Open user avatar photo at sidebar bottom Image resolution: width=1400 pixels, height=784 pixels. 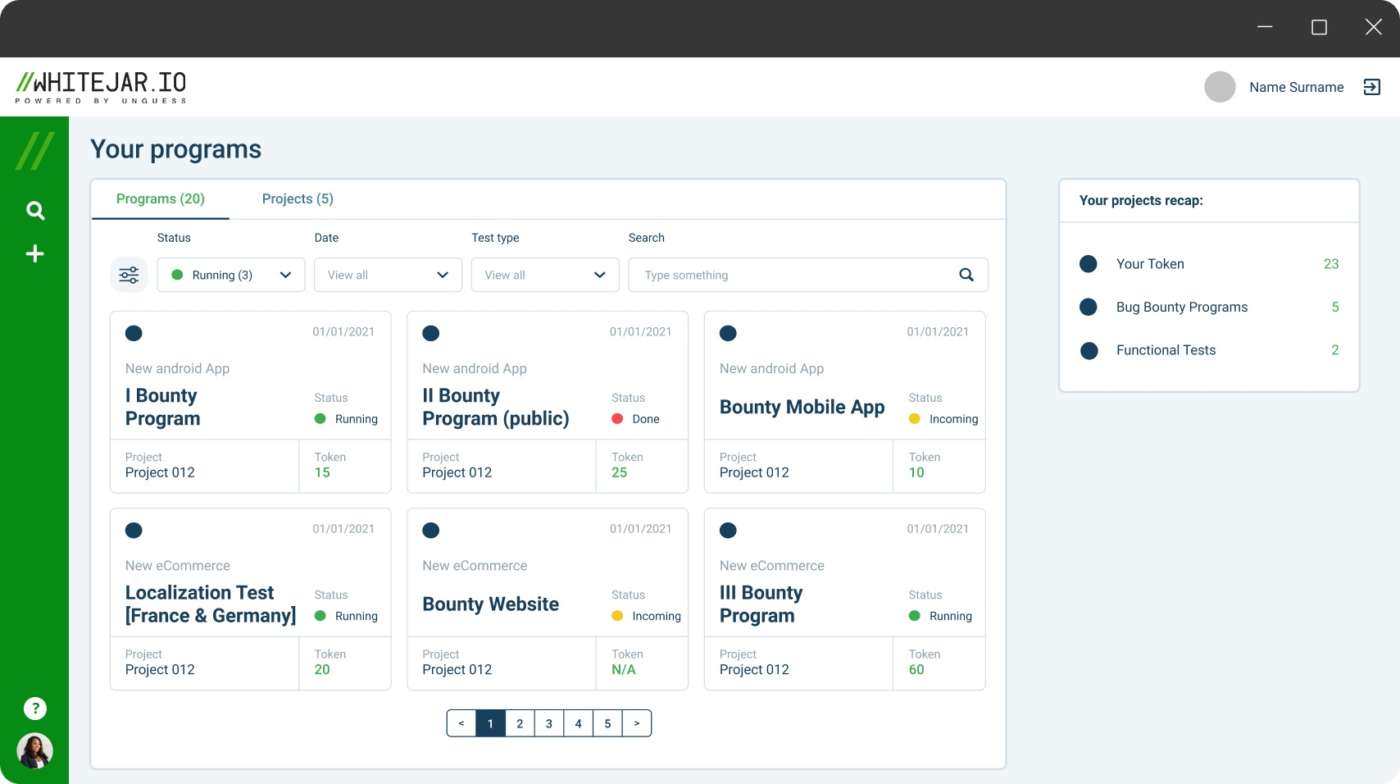tap(35, 750)
